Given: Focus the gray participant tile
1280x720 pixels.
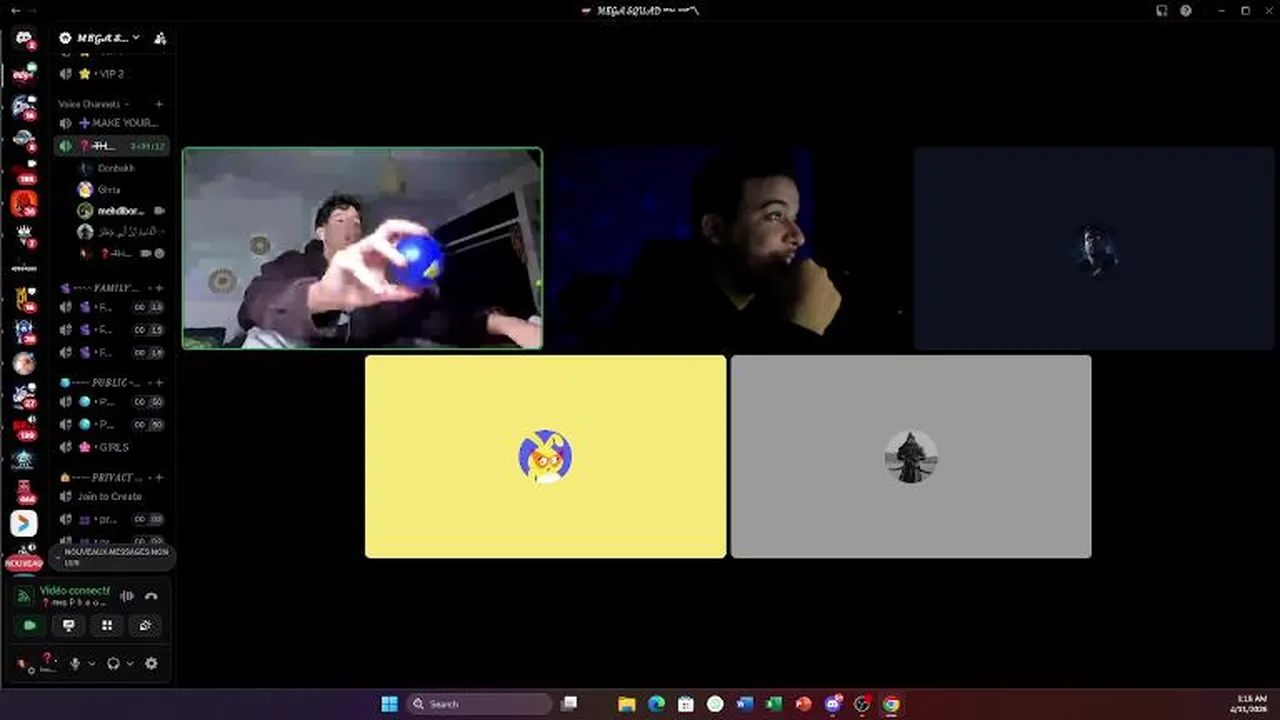Looking at the screenshot, I should (911, 456).
